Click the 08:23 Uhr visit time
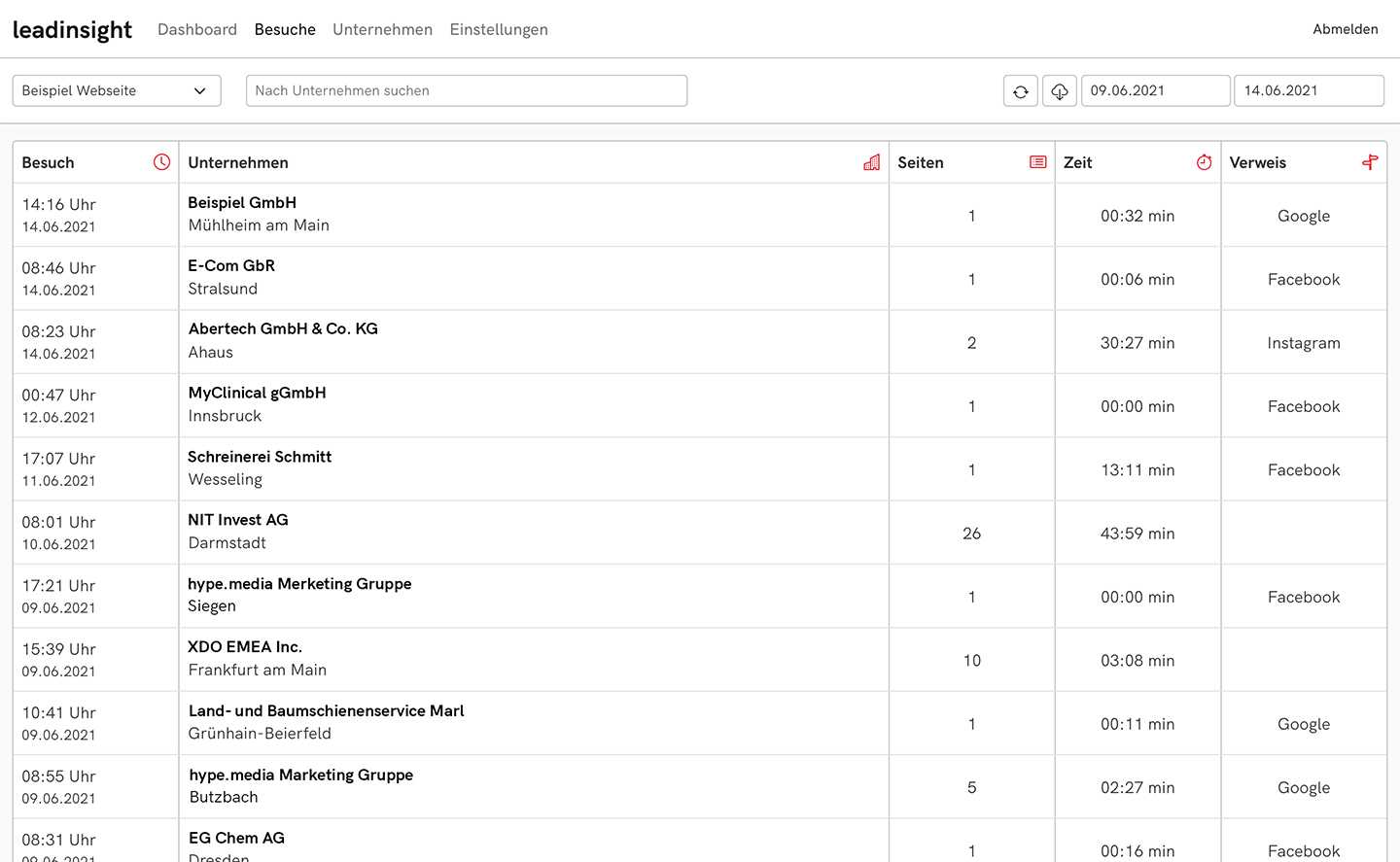Image resolution: width=1400 pixels, height=862 pixels. coord(59,331)
